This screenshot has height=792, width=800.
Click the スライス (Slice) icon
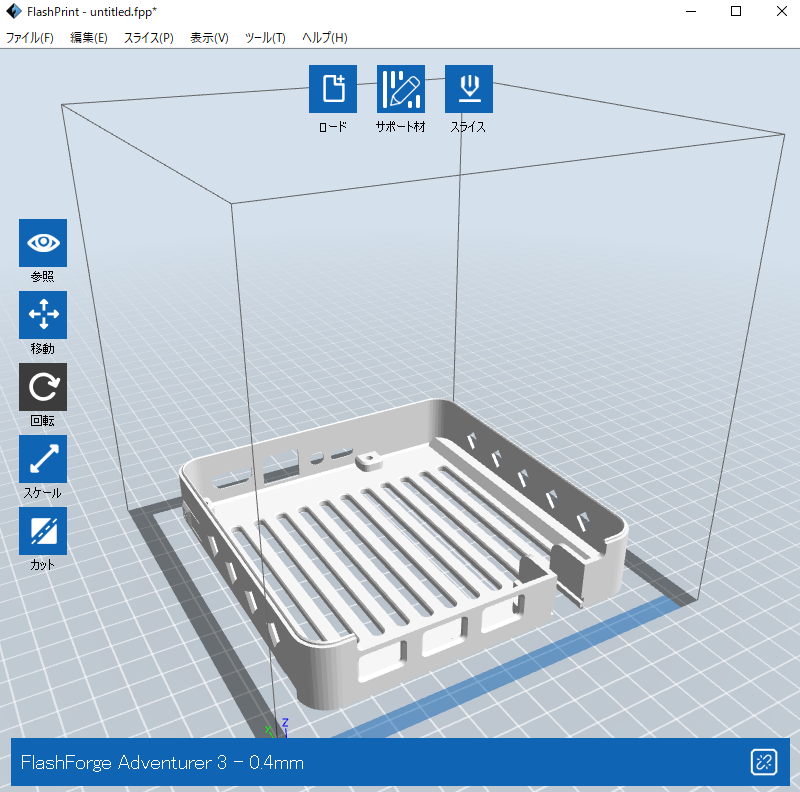click(x=468, y=90)
